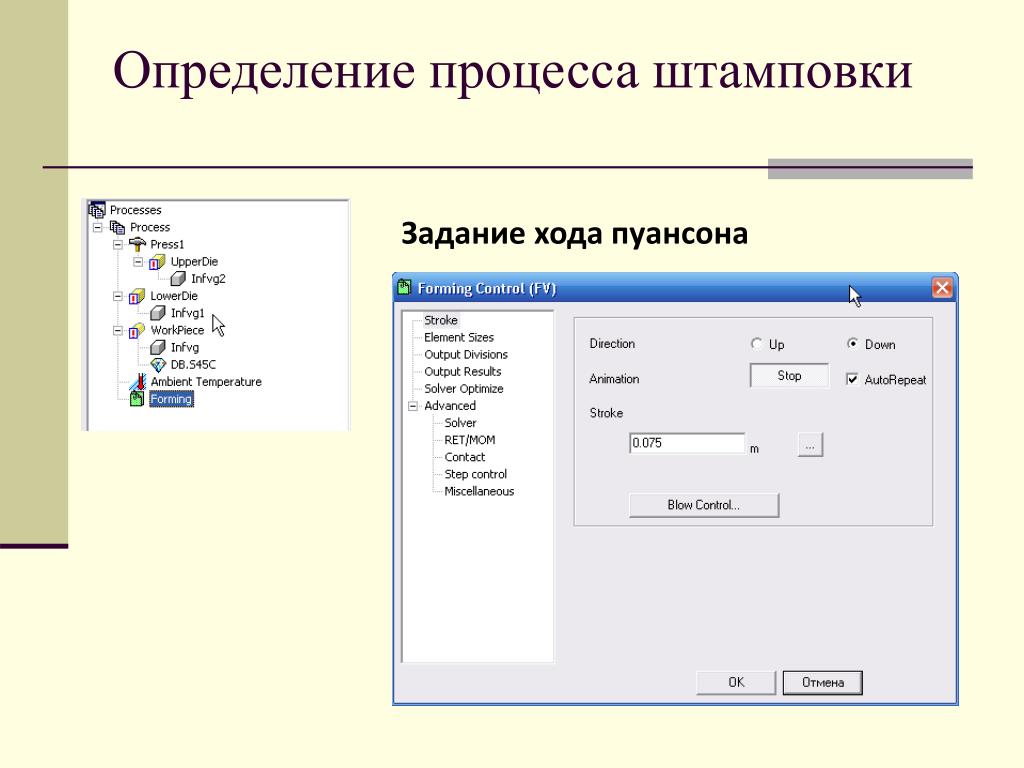Collapse the UpperDie tree node

coord(138,262)
